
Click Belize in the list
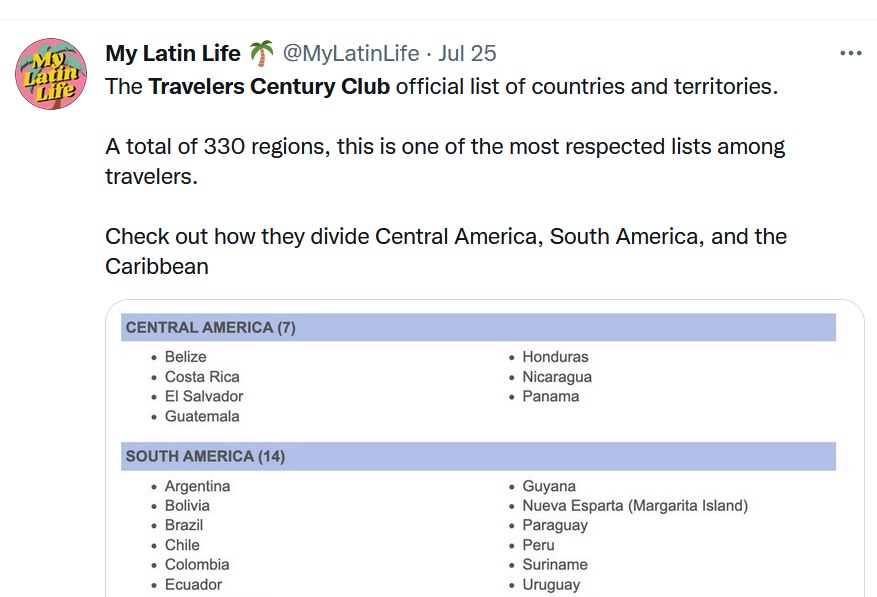tap(186, 357)
